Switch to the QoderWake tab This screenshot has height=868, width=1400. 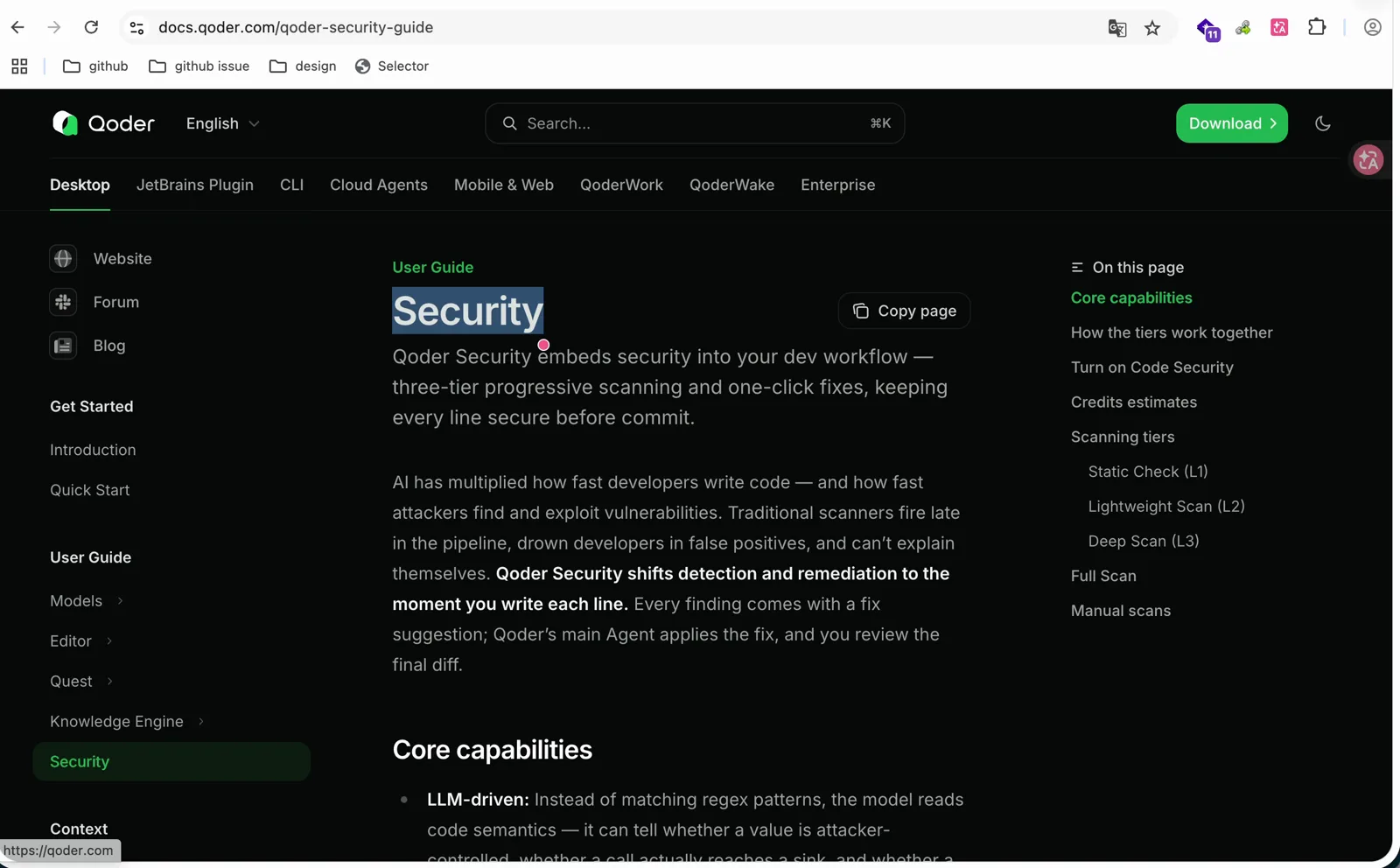[731, 185]
